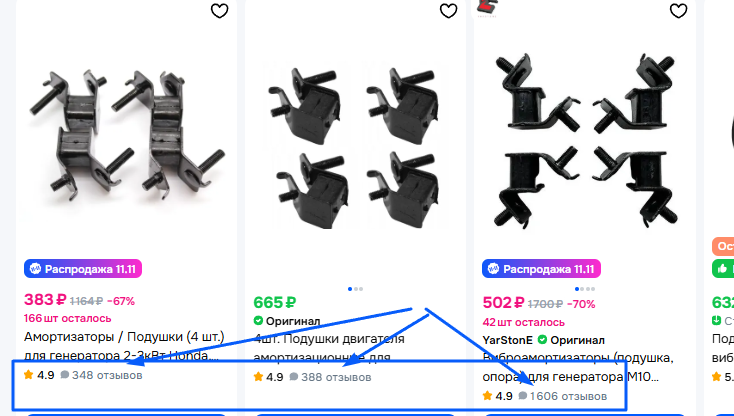The height and width of the screenshot is (416, 734).
Task: Click the Распродажа 11.11 badge on third product
Action: click(x=541, y=269)
